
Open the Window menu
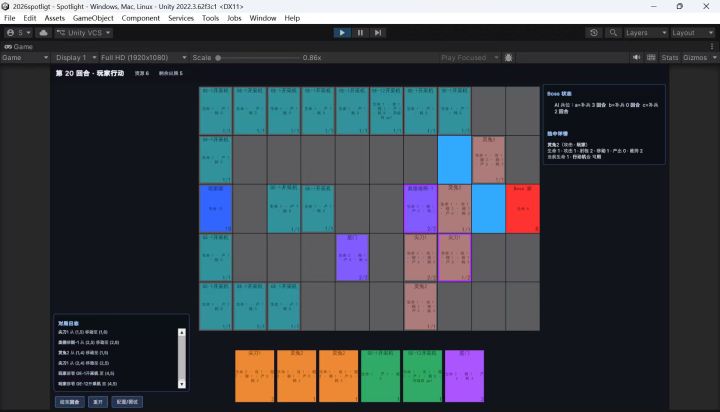coord(263,18)
